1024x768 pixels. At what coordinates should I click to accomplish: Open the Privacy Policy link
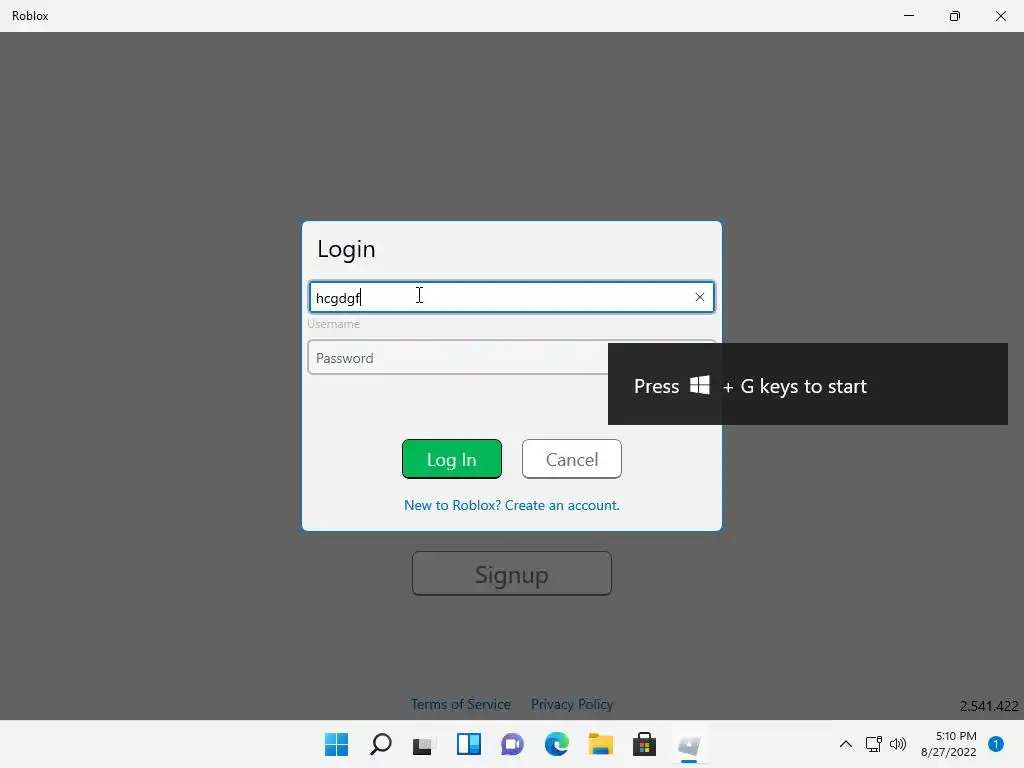click(x=571, y=704)
